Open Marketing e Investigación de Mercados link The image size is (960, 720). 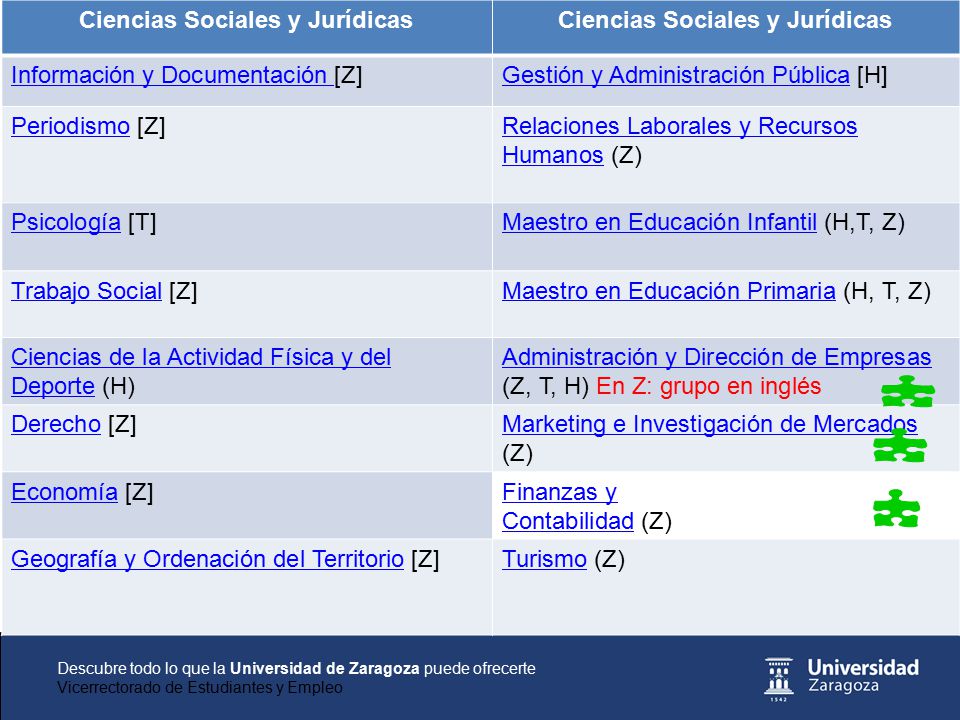click(710, 424)
